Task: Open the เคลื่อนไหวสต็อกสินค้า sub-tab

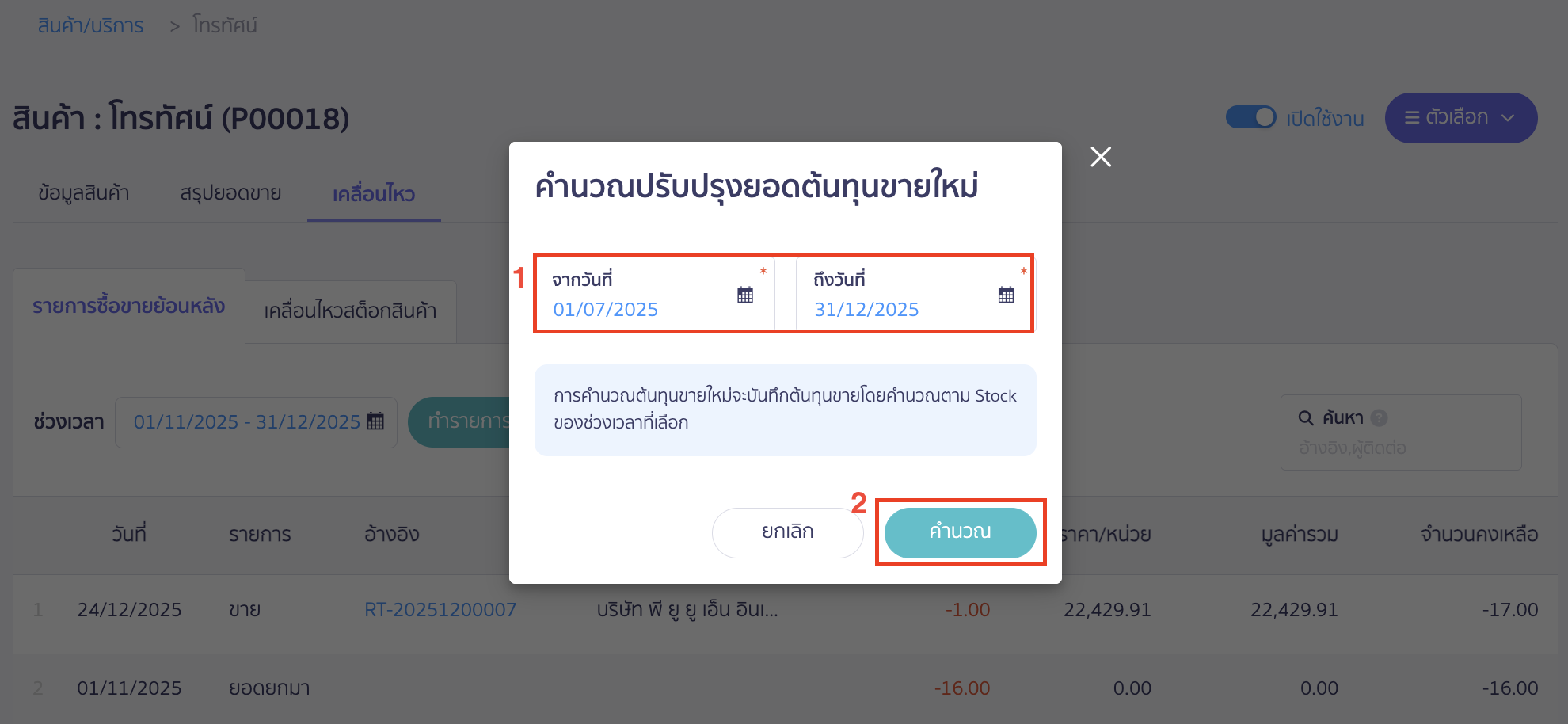Action: (350, 311)
